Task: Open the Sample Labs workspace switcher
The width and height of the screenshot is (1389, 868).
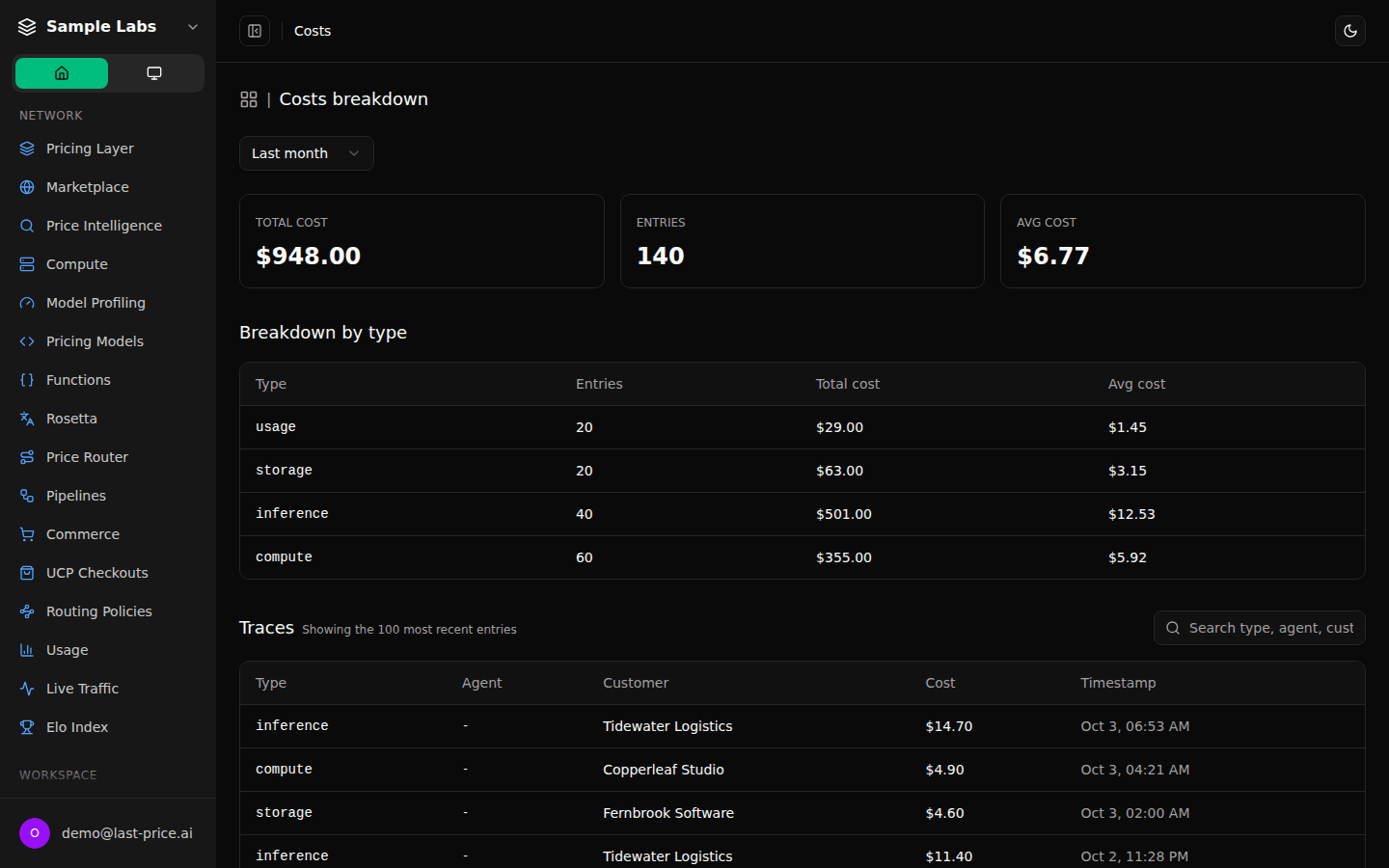Action: (108, 27)
